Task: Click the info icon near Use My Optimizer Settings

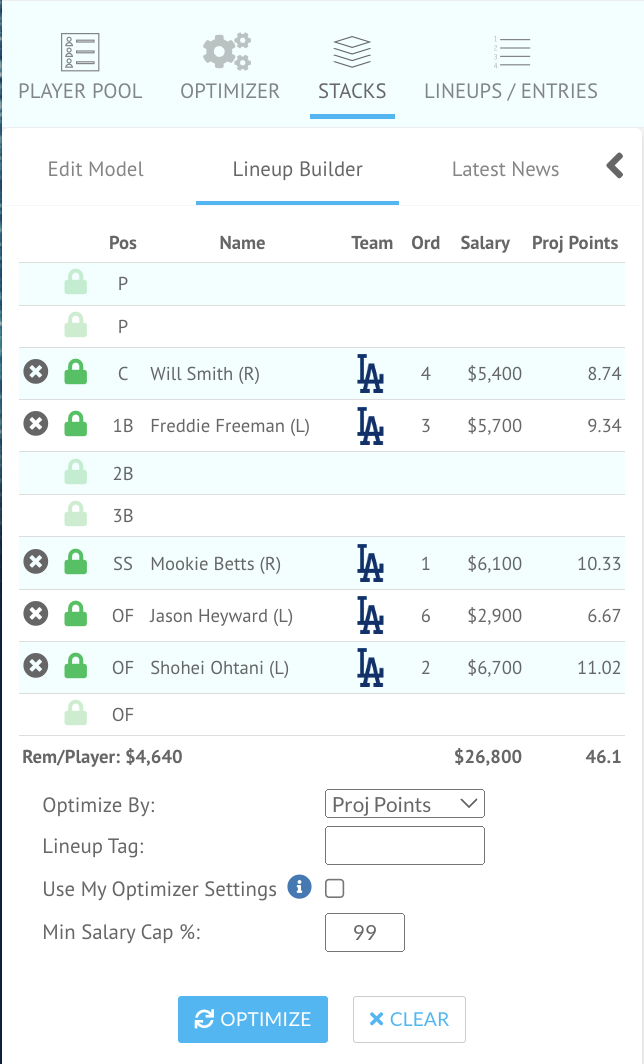Action: click(x=298, y=888)
